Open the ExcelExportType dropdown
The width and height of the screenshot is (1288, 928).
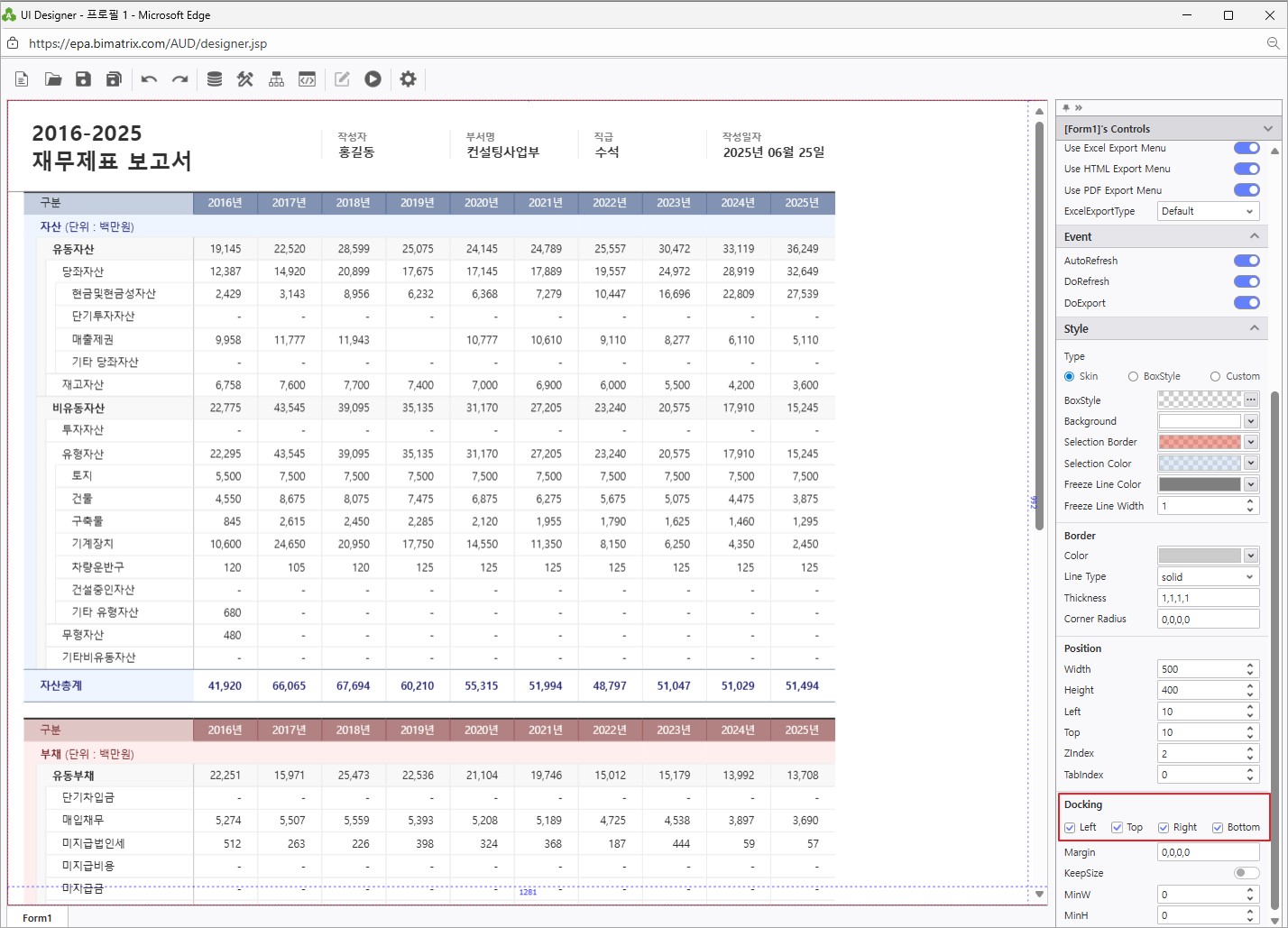(1208, 211)
